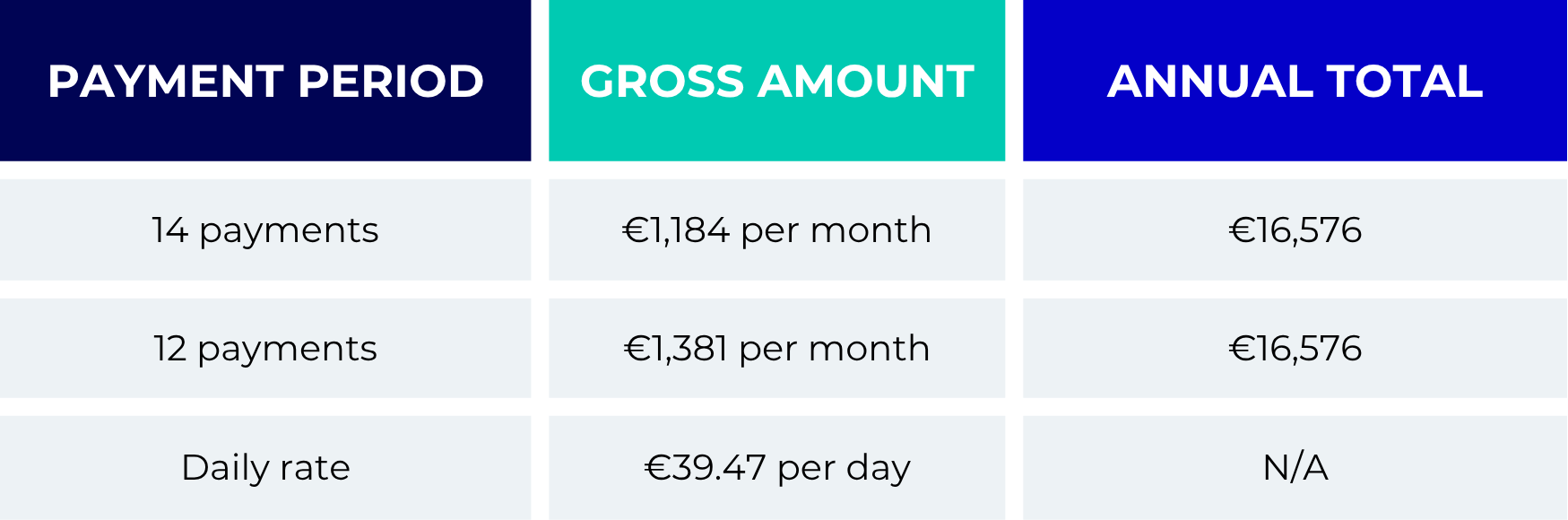Click the word PERIOD in the header
Screen dimensions: 1568x520
pyautogui.click(x=391, y=82)
